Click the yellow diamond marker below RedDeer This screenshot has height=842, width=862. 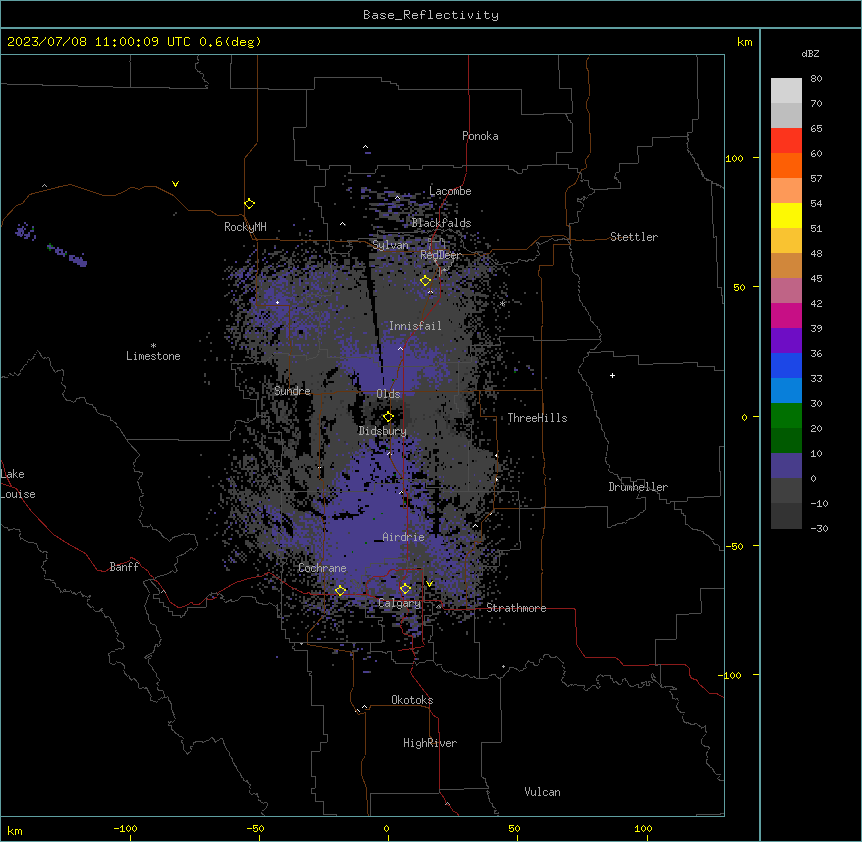tap(426, 280)
